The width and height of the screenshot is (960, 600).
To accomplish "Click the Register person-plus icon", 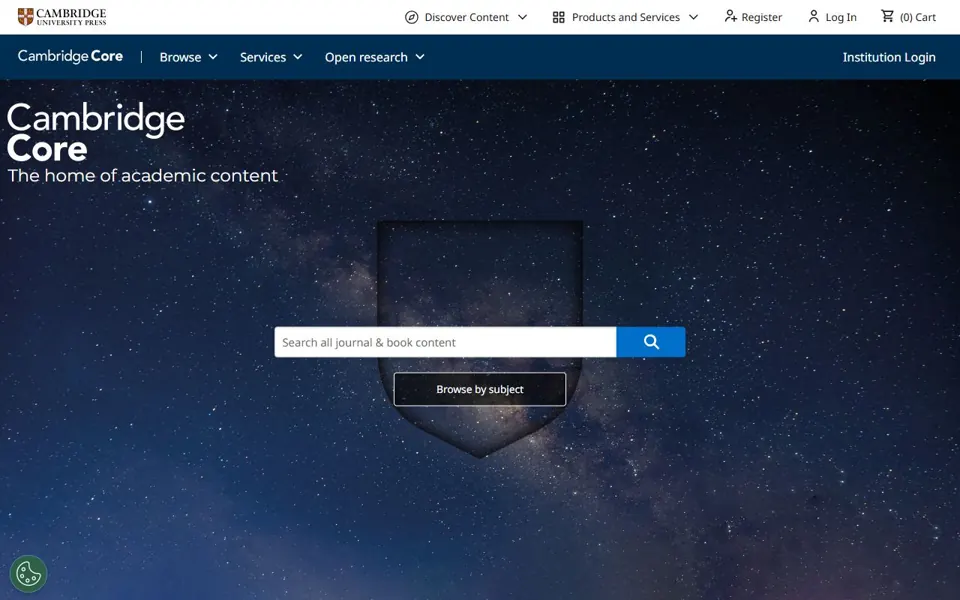I will coord(730,17).
